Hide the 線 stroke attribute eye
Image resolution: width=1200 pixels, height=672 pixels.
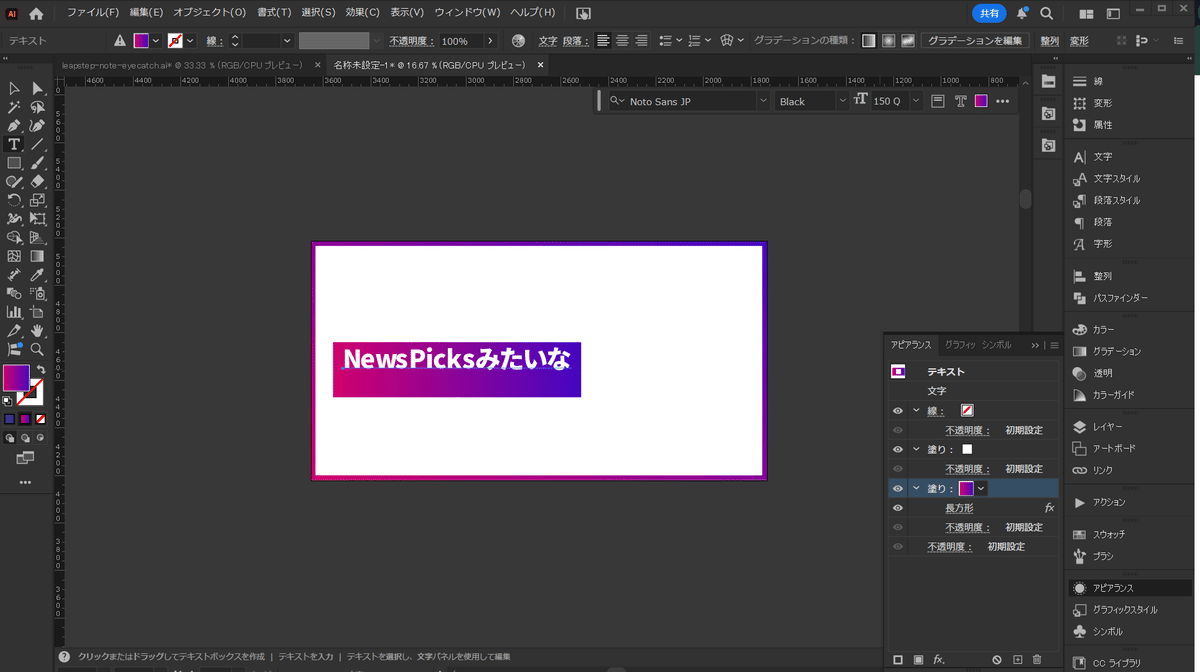point(898,411)
